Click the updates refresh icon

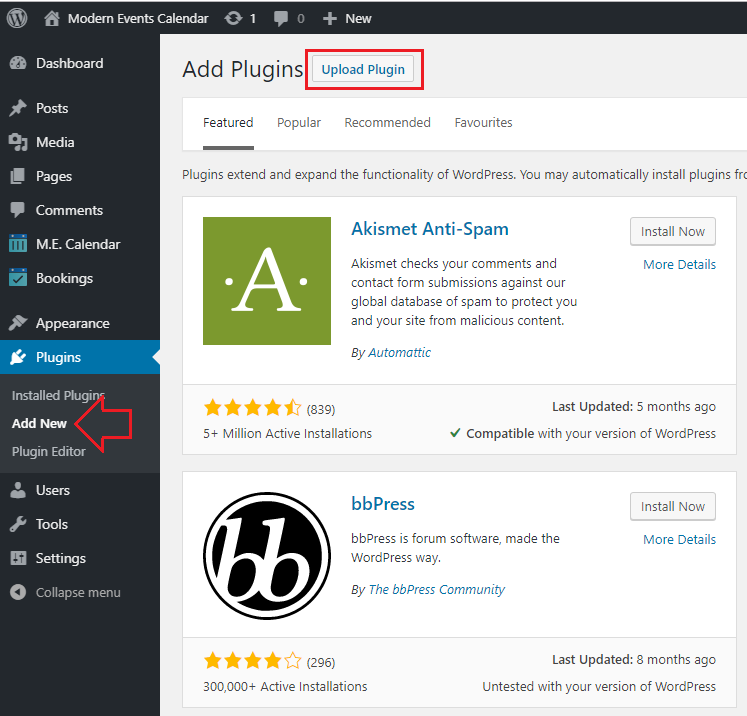pyautogui.click(x=233, y=18)
